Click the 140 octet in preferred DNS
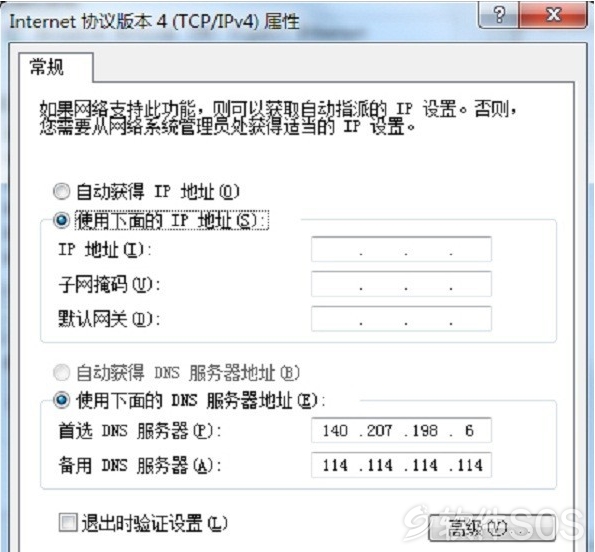This screenshot has width=595, height=552. coord(335,431)
